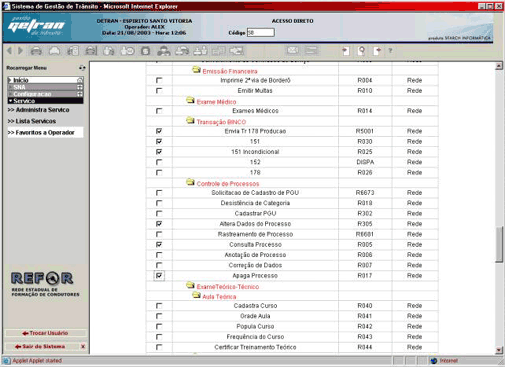Click the forward arrow in the toolbar

(21, 51)
